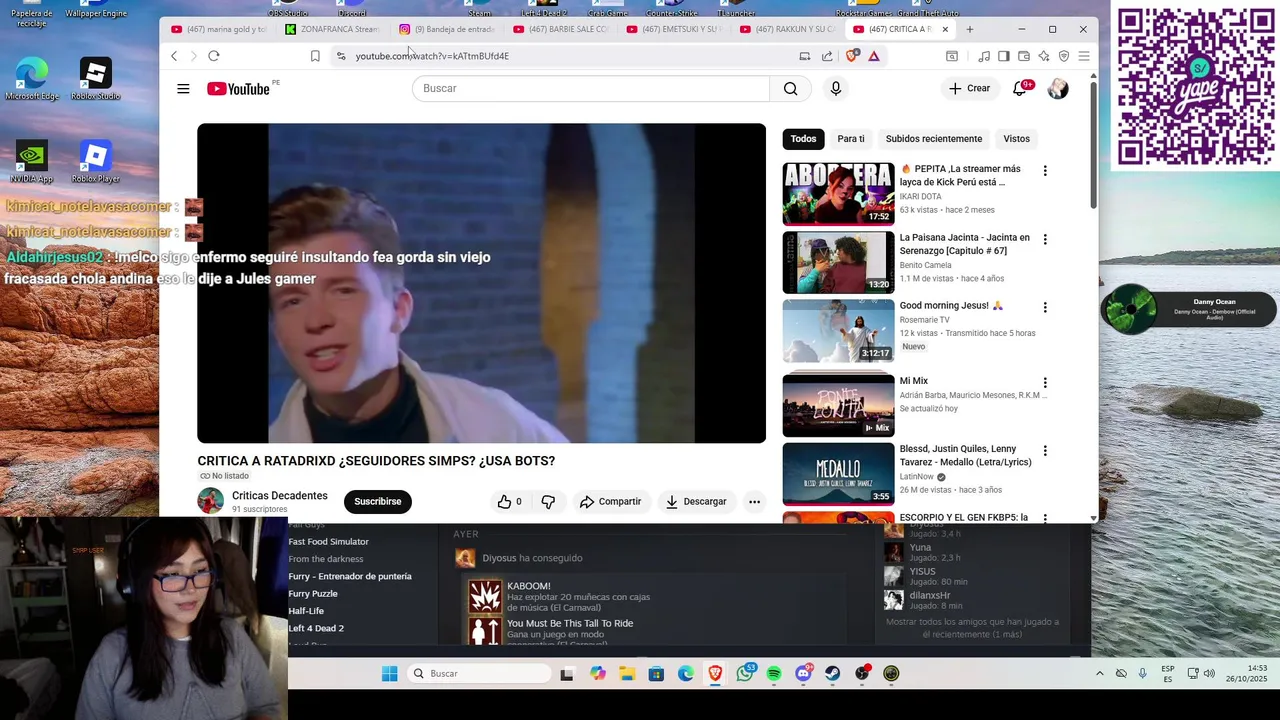This screenshot has height=720, width=1280.
Task: Switch to Instagram Bandeja de entrada tab
Action: point(446,29)
